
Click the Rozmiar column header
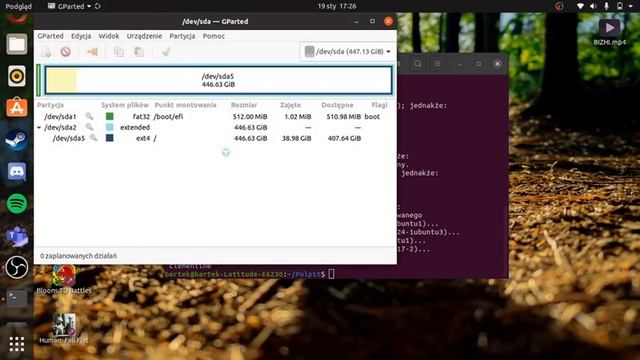point(244,105)
